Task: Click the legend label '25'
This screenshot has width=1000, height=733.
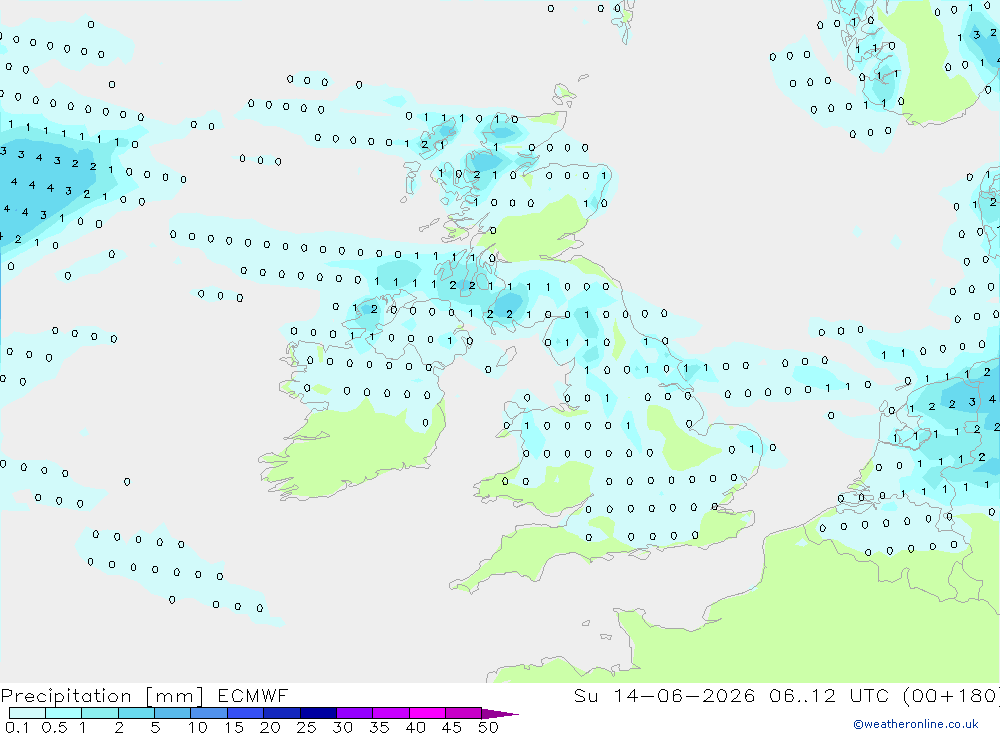Action: pyautogui.click(x=306, y=727)
